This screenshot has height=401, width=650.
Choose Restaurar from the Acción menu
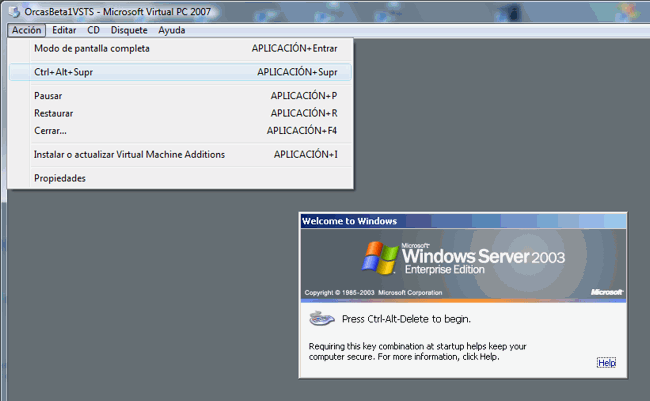point(180,113)
